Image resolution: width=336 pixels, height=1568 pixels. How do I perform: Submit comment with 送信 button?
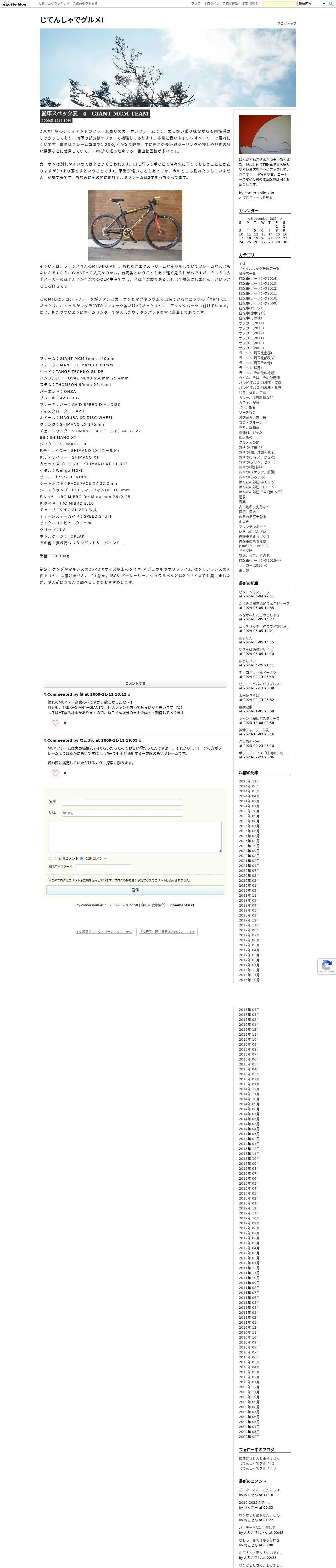[x=135, y=890]
